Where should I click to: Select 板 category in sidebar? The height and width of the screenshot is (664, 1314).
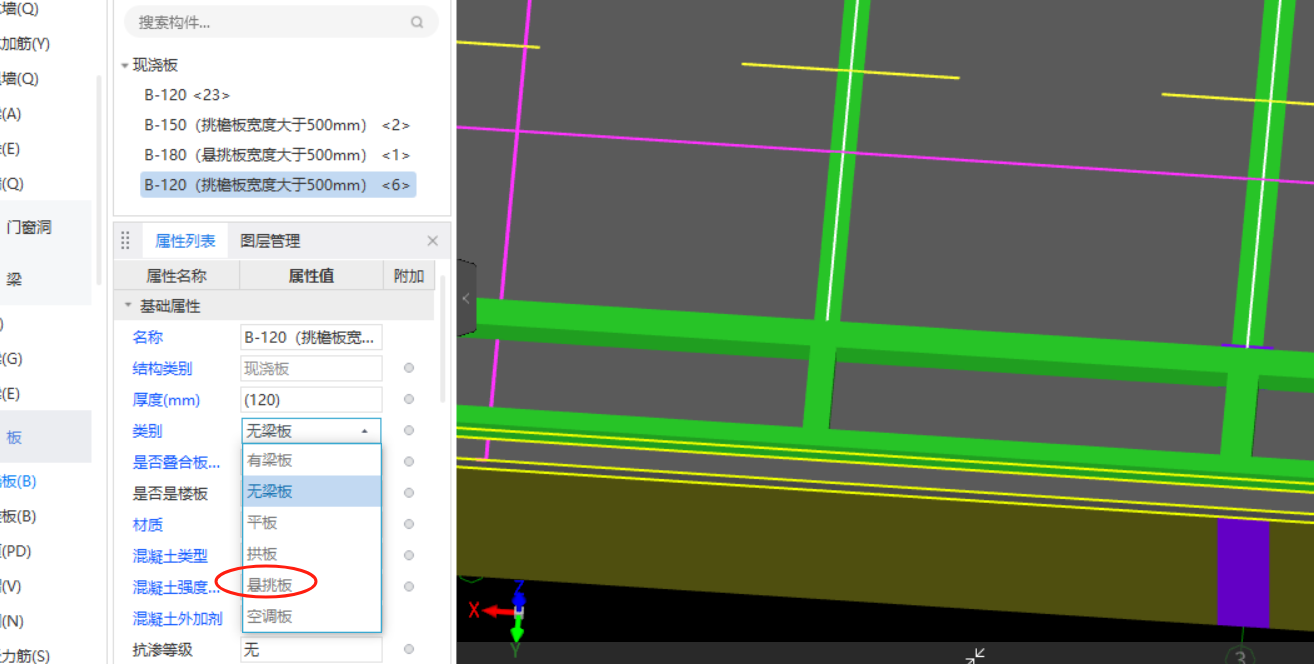point(14,437)
